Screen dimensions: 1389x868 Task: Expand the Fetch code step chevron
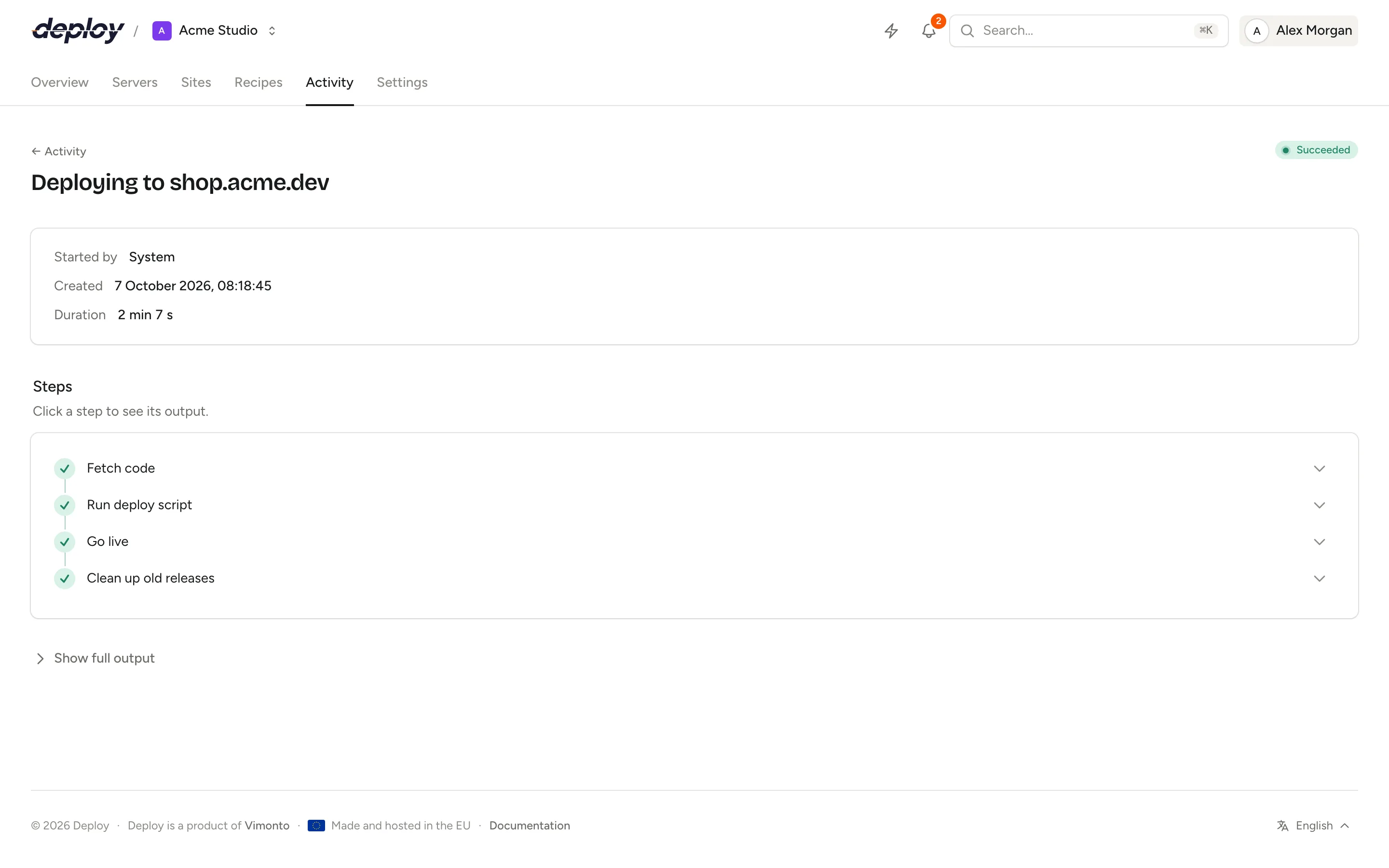click(1320, 468)
